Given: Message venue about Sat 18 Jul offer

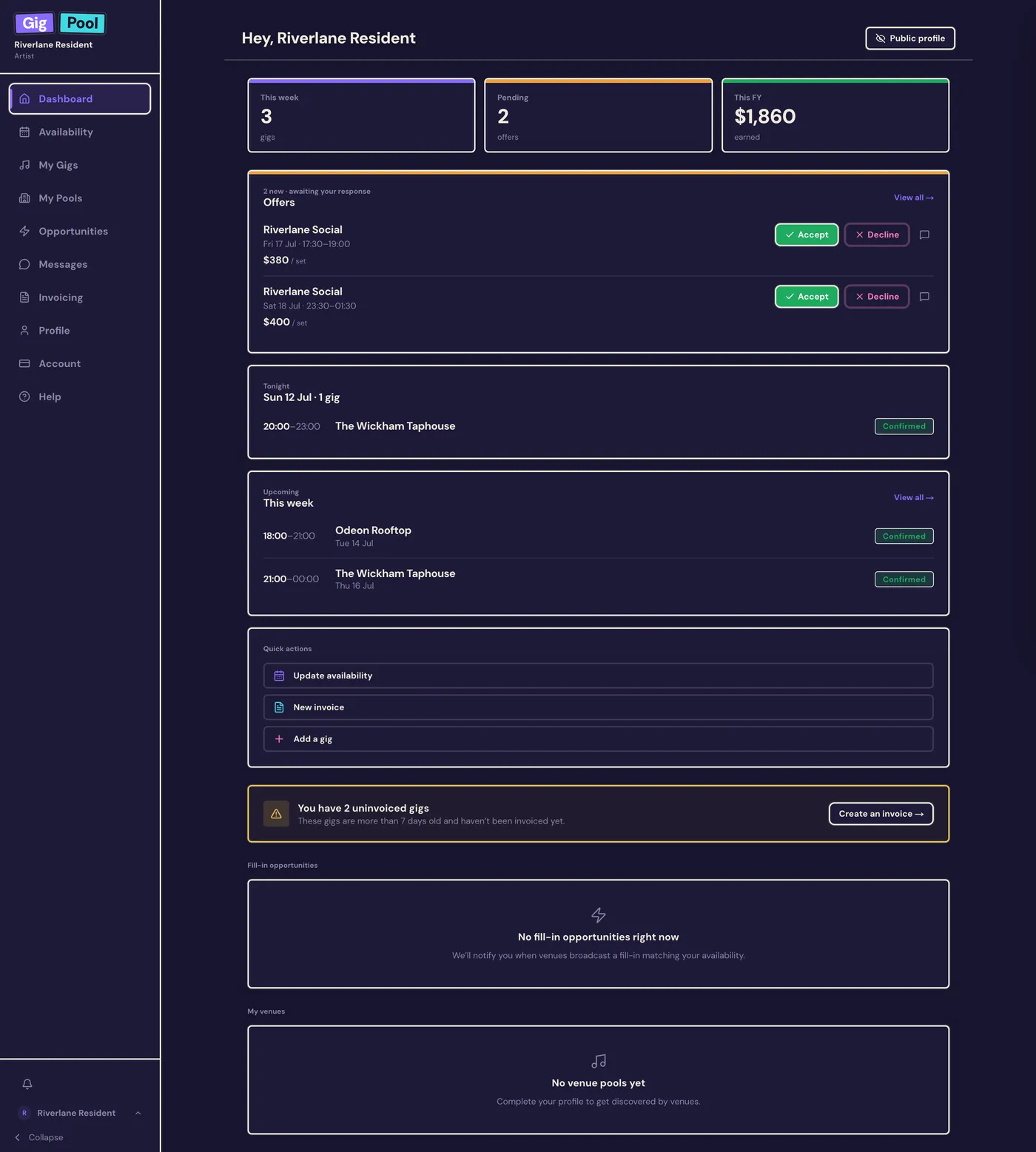Looking at the screenshot, I should (924, 297).
